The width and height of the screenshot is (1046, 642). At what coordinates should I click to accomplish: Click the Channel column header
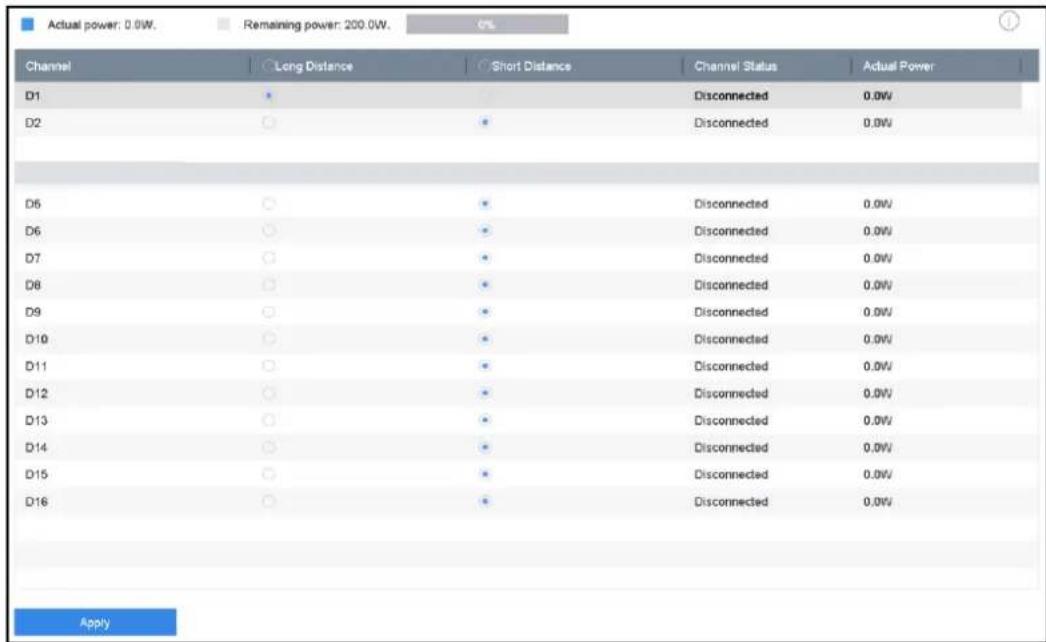point(48,66)
